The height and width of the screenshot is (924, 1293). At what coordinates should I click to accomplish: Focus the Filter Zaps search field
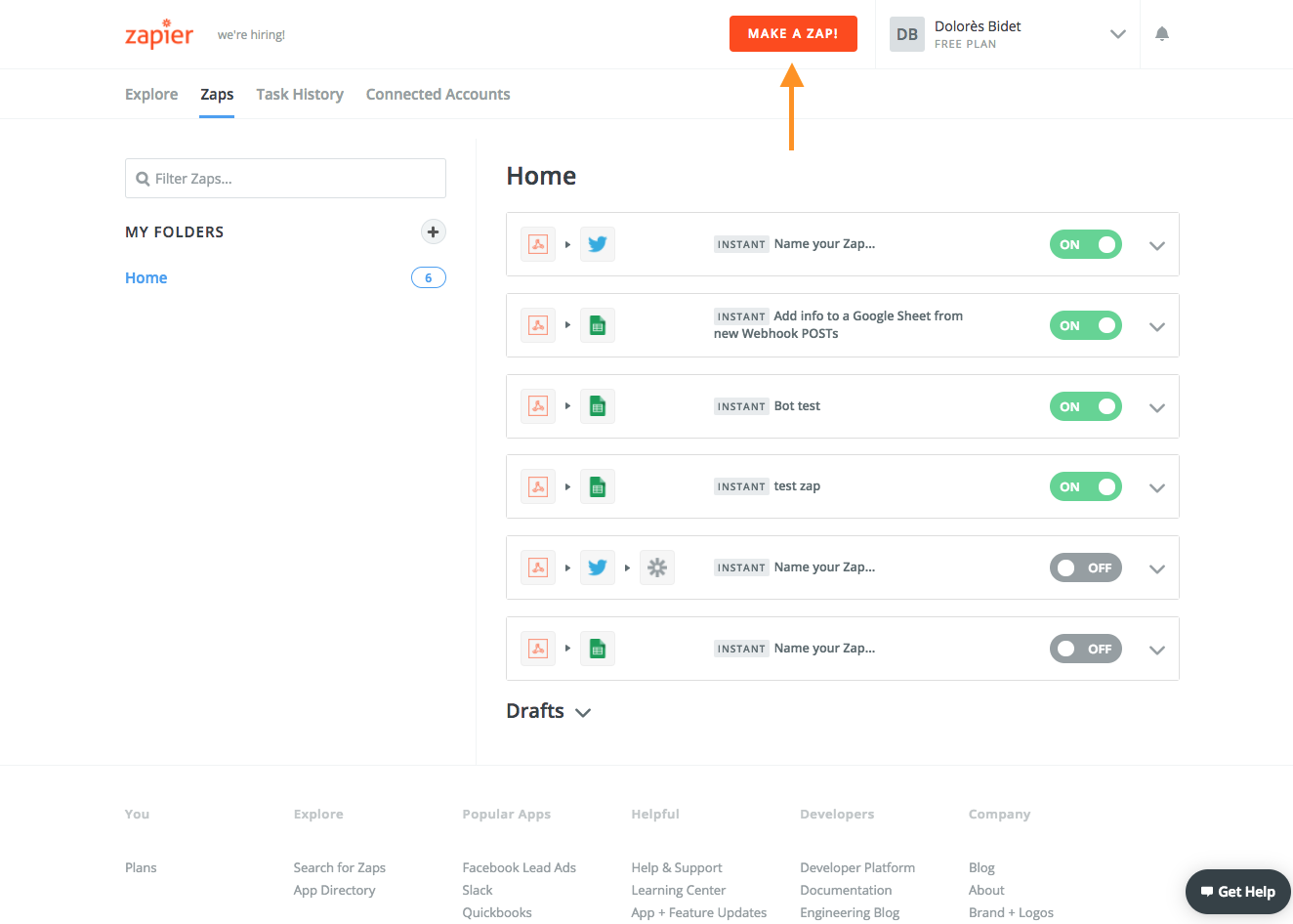tap(285, 179)
